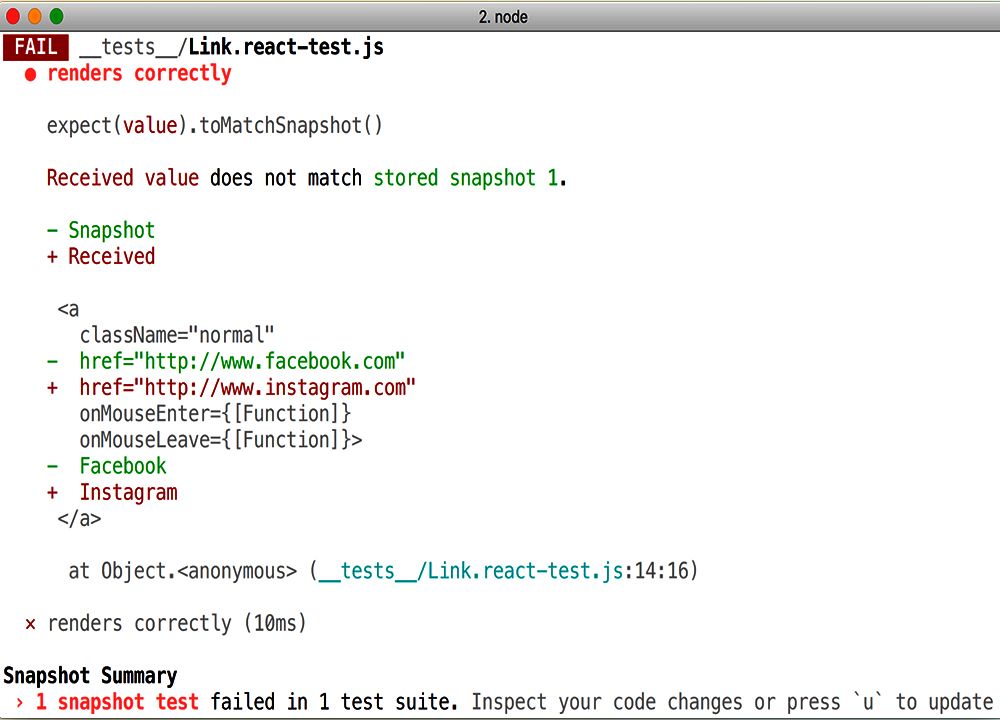
Task: Click the href facebook.com diff line
Action: [x=226, y=362]
